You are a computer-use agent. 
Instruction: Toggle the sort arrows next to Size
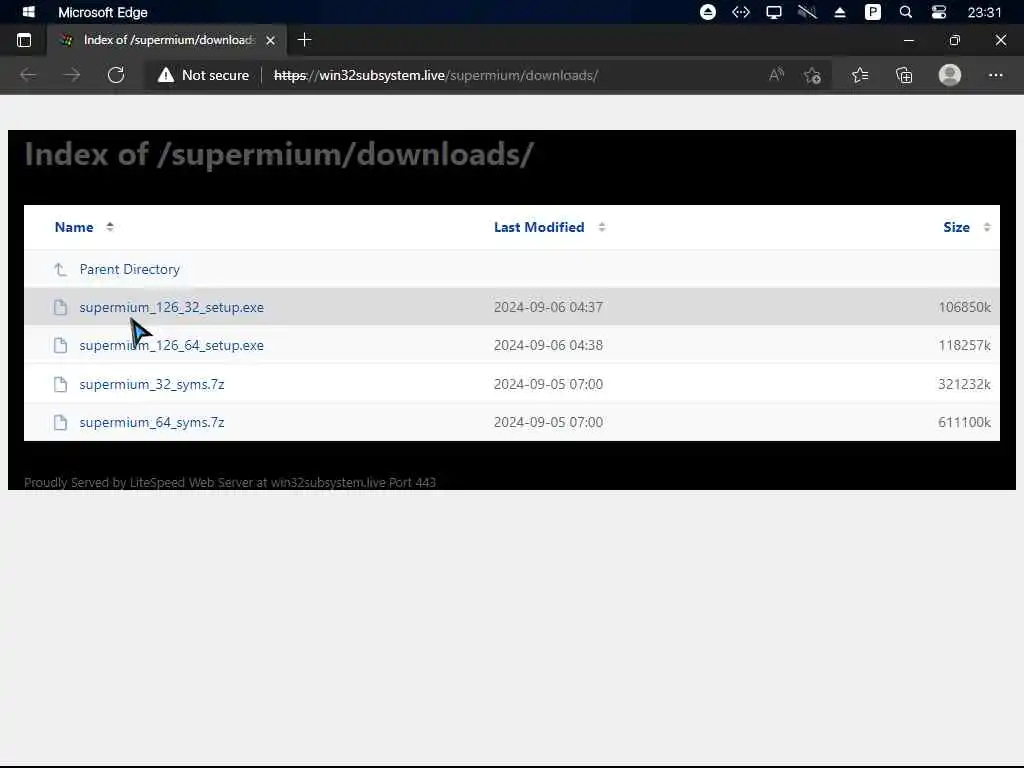point(987,227)
